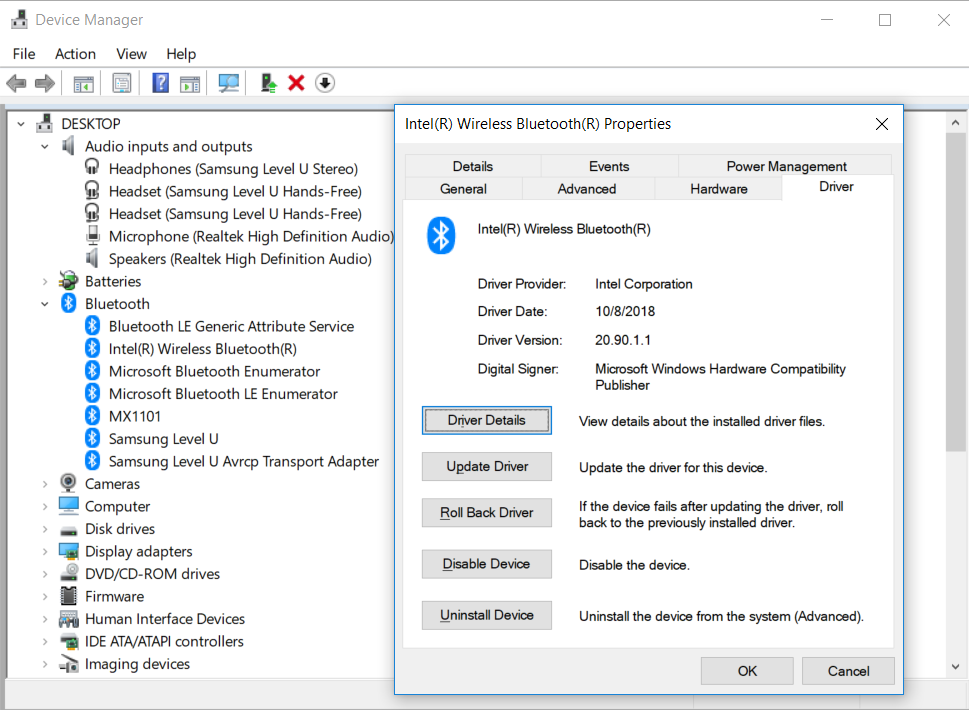Select Headphones (Samsung Level U Stereo)
The width and height of the screenshot is (969, 710).
(233, 169)
